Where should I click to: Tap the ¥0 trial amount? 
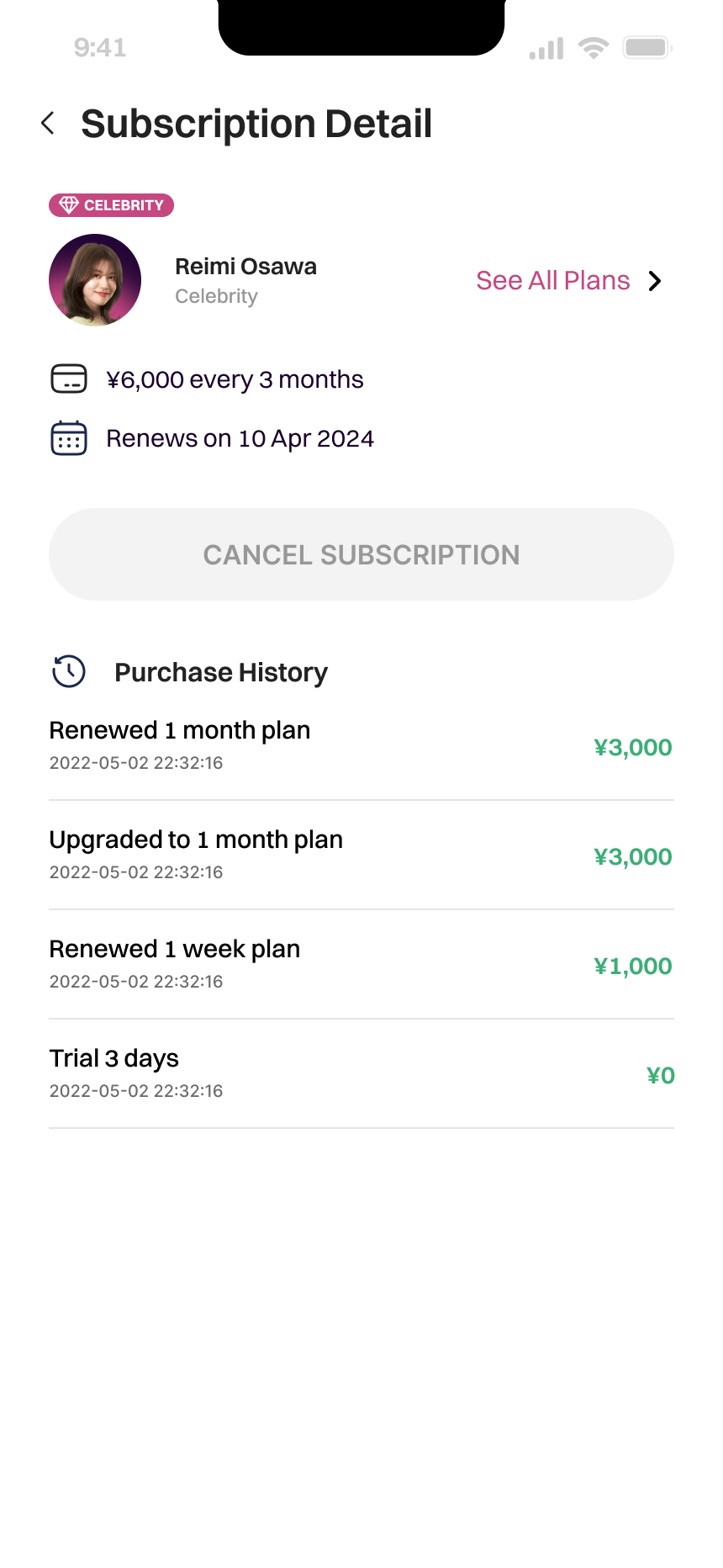pyautogui.click(x=661, y=1075)
